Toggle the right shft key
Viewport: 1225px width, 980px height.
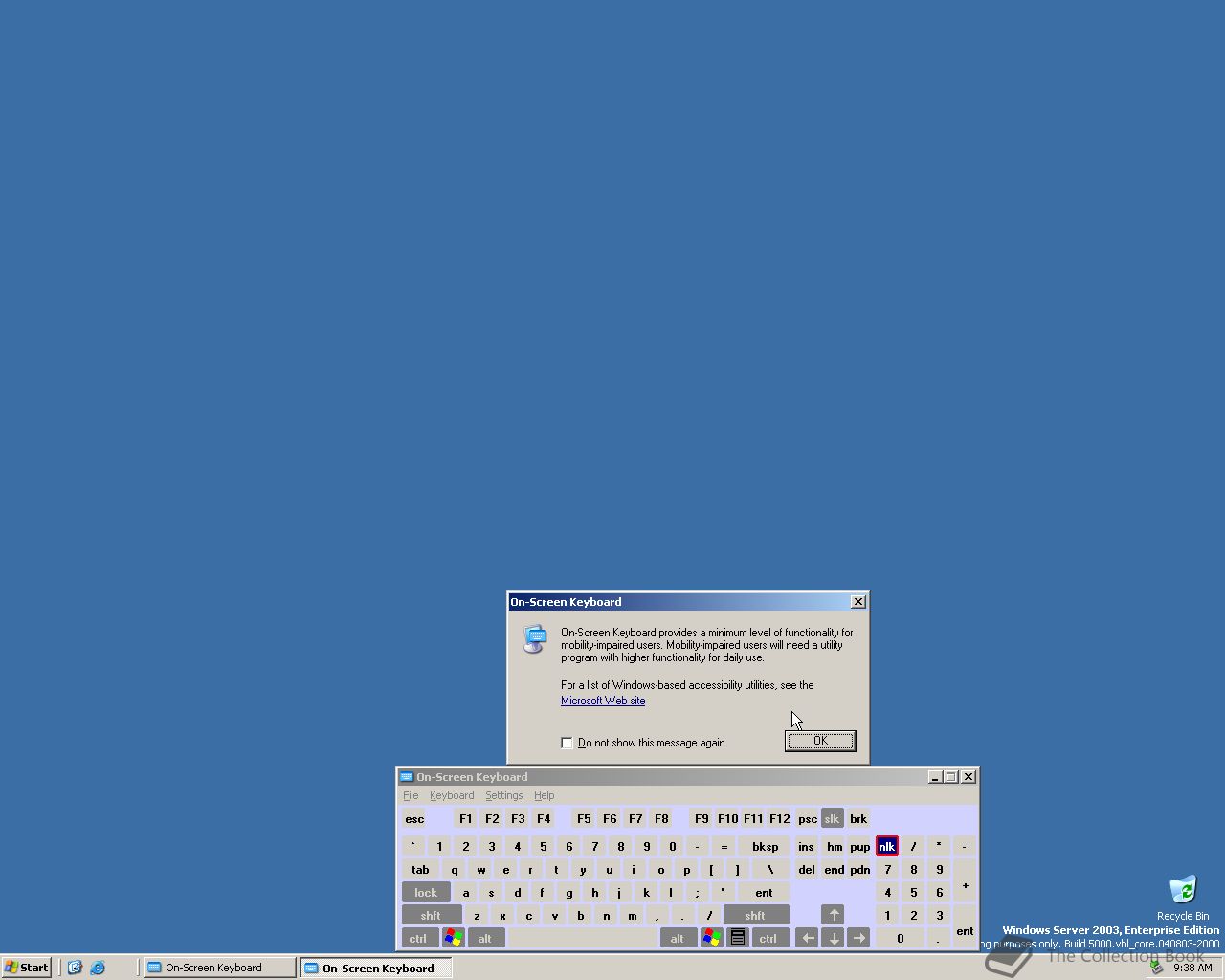point(755,915)
